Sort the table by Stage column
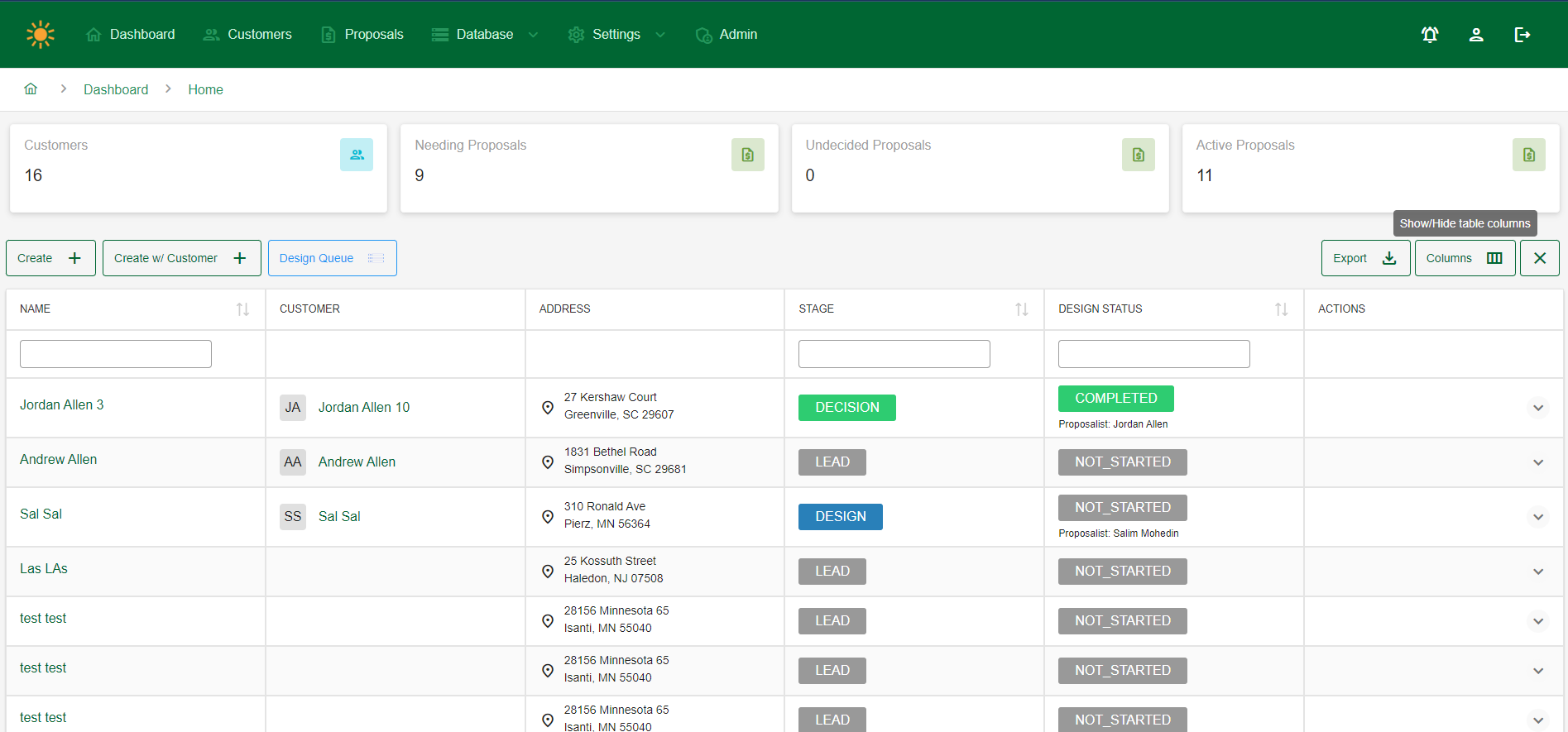Viewport: 1568px width, 732px height. click(x=1021, y=309)
